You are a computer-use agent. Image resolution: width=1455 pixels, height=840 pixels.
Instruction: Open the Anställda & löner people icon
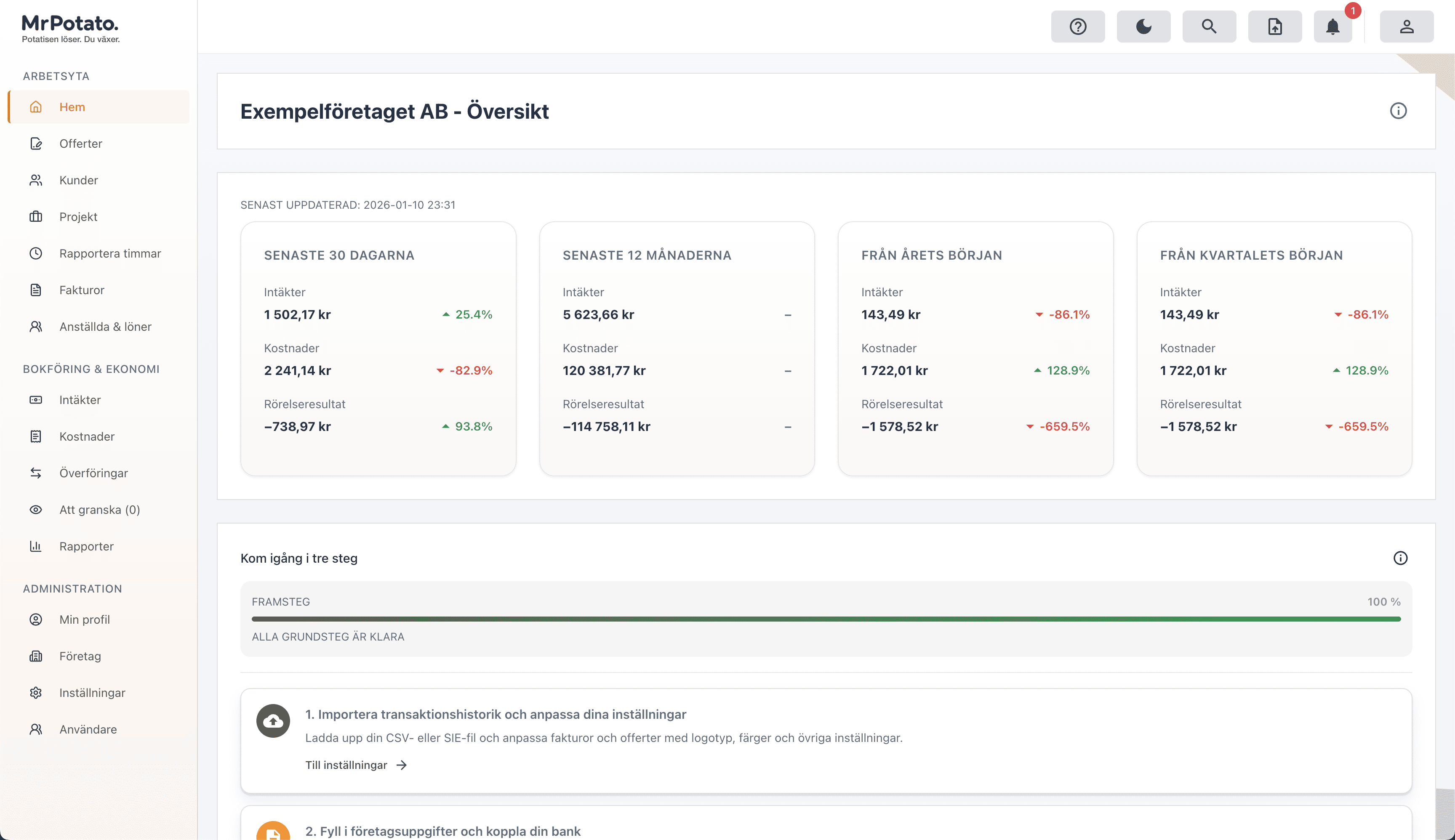36,327
